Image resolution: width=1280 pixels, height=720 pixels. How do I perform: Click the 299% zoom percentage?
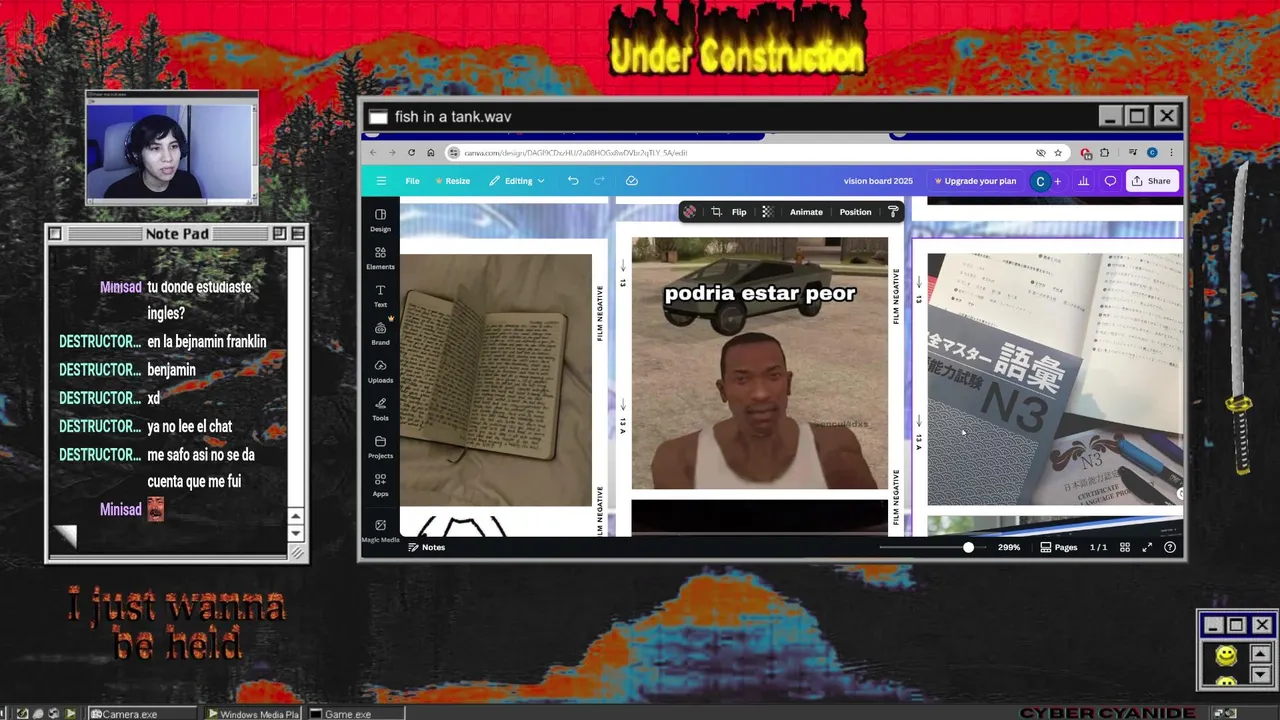[1008, 547]
